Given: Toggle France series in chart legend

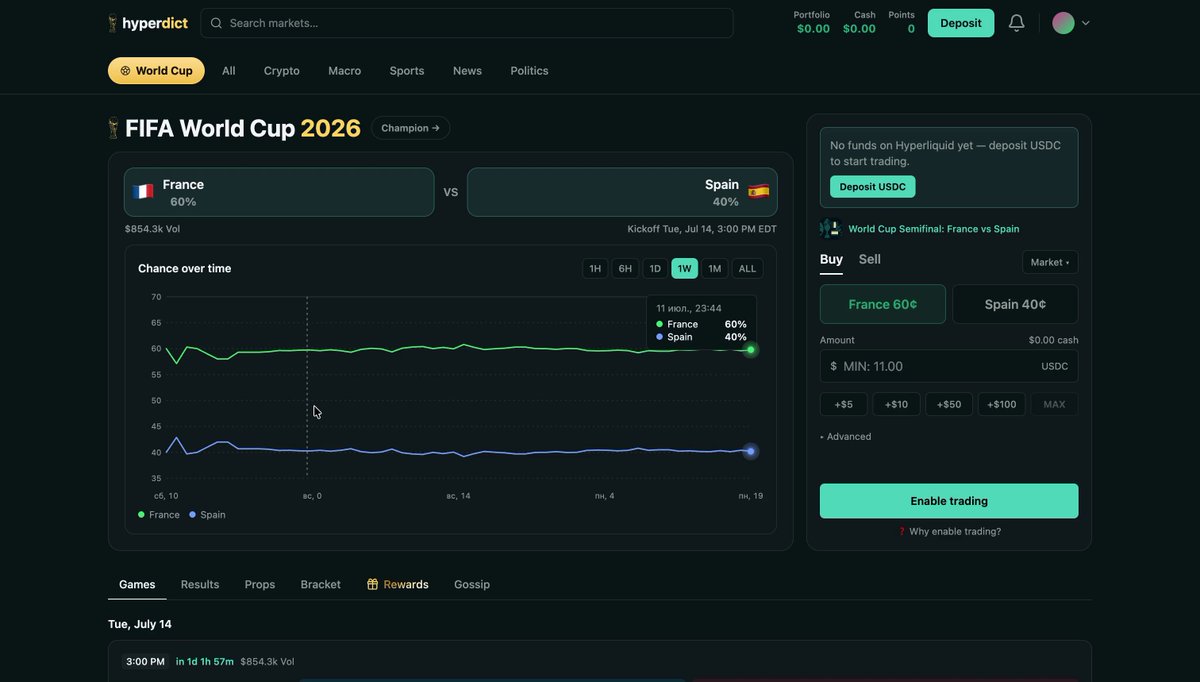Looking at the screenshot, I should [159, 515].
